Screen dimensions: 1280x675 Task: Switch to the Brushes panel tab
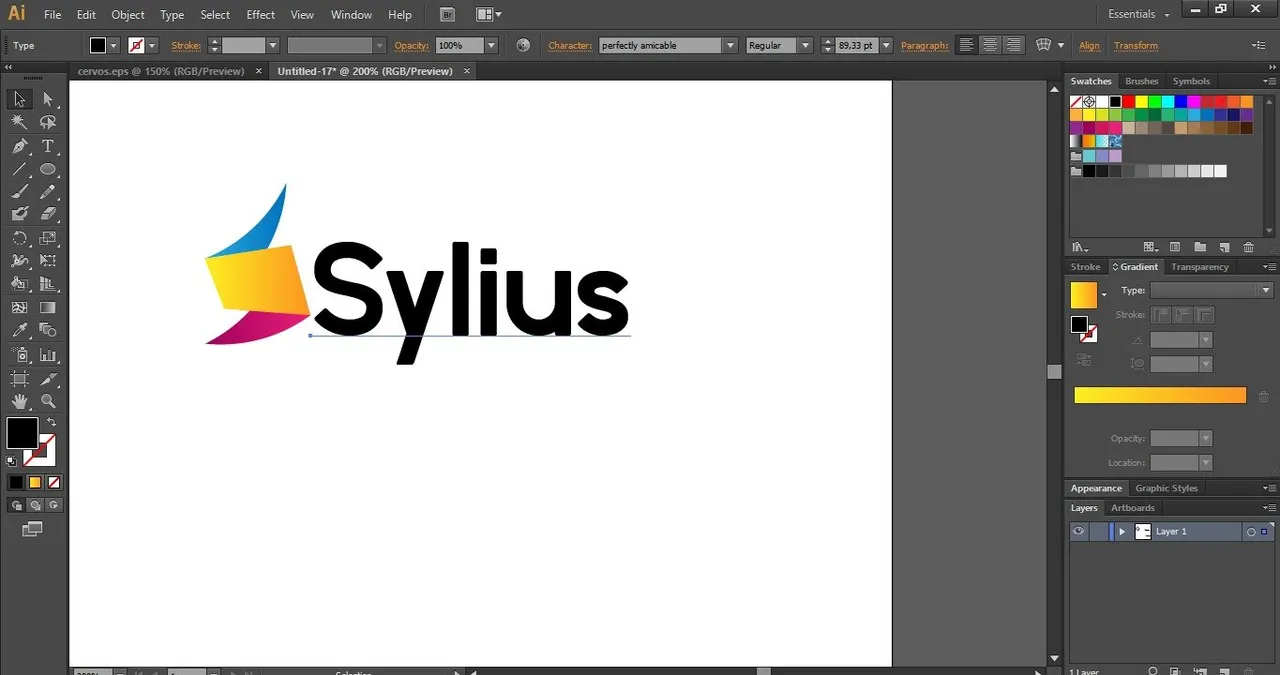tap(1141, 81)
